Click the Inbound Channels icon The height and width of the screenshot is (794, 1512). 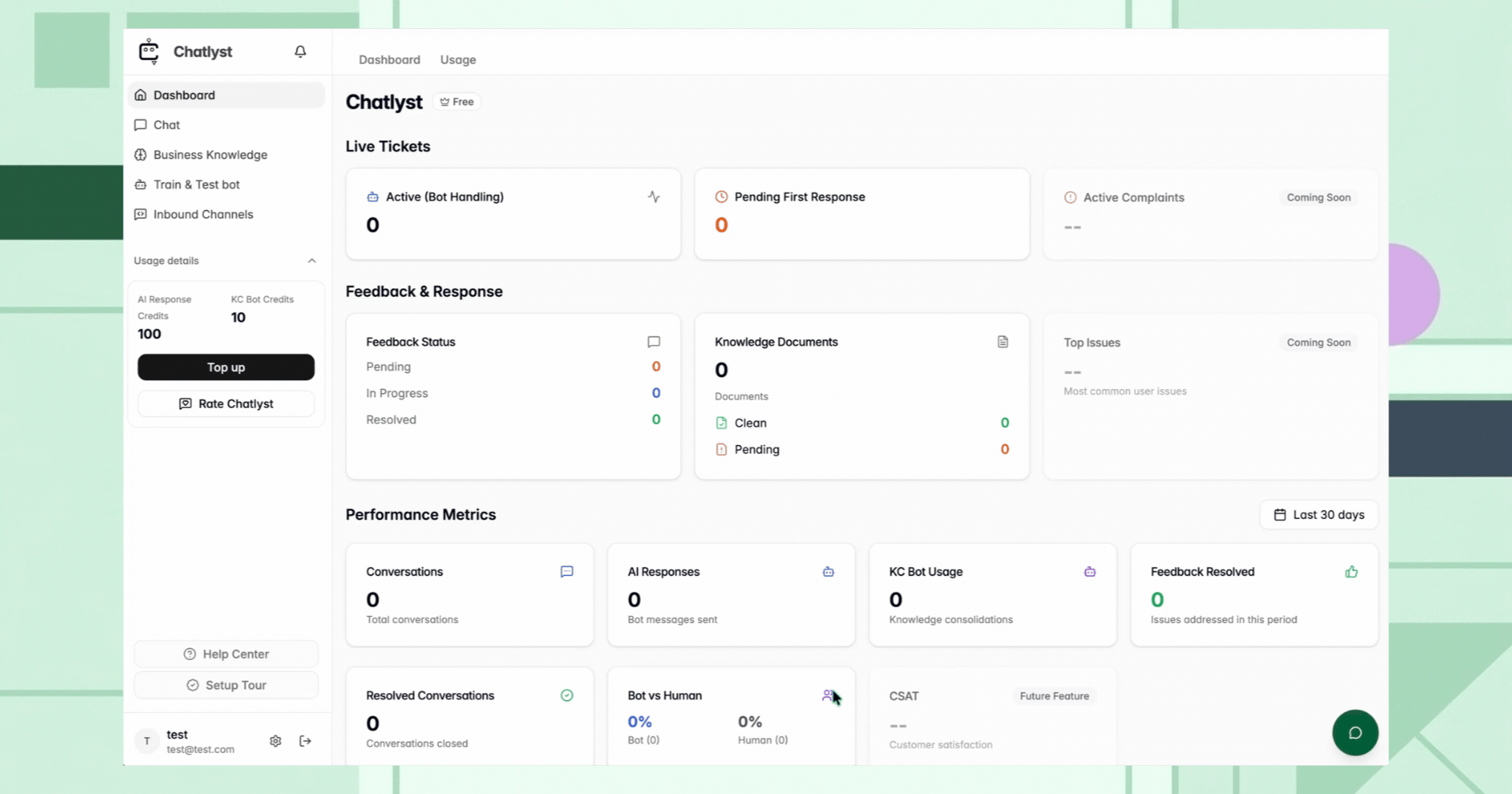coord(140,214)
